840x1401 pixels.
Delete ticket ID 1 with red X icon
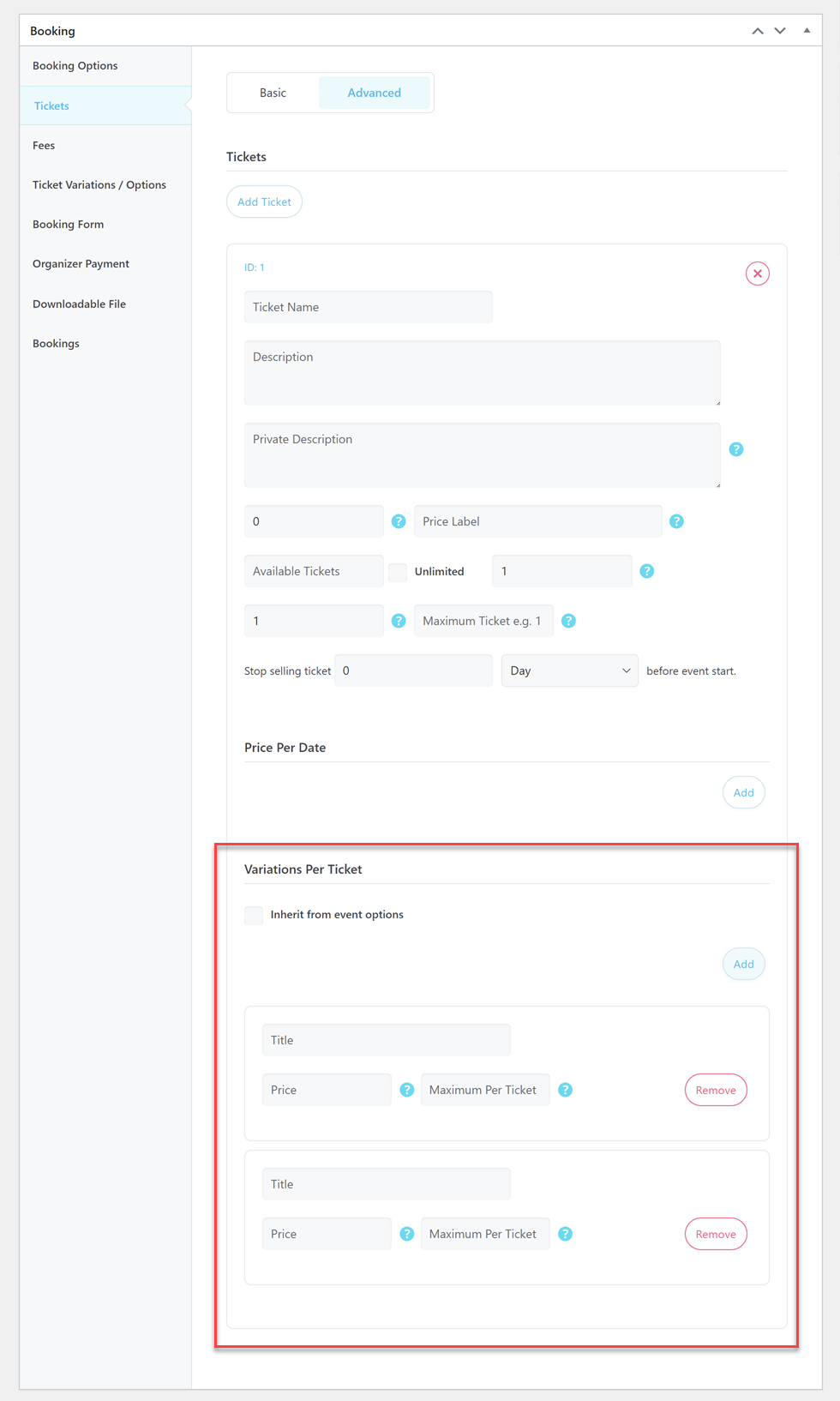pos(757,274)
